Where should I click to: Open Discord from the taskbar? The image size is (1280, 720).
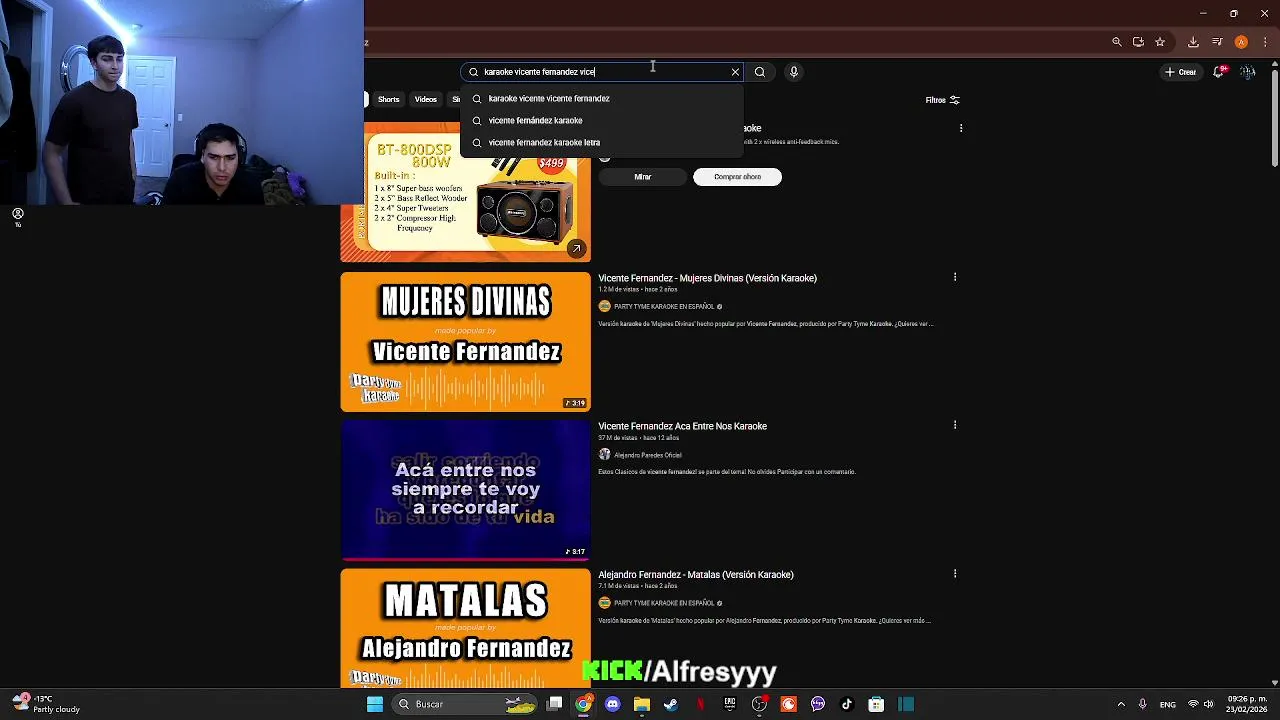pos(613,704)
